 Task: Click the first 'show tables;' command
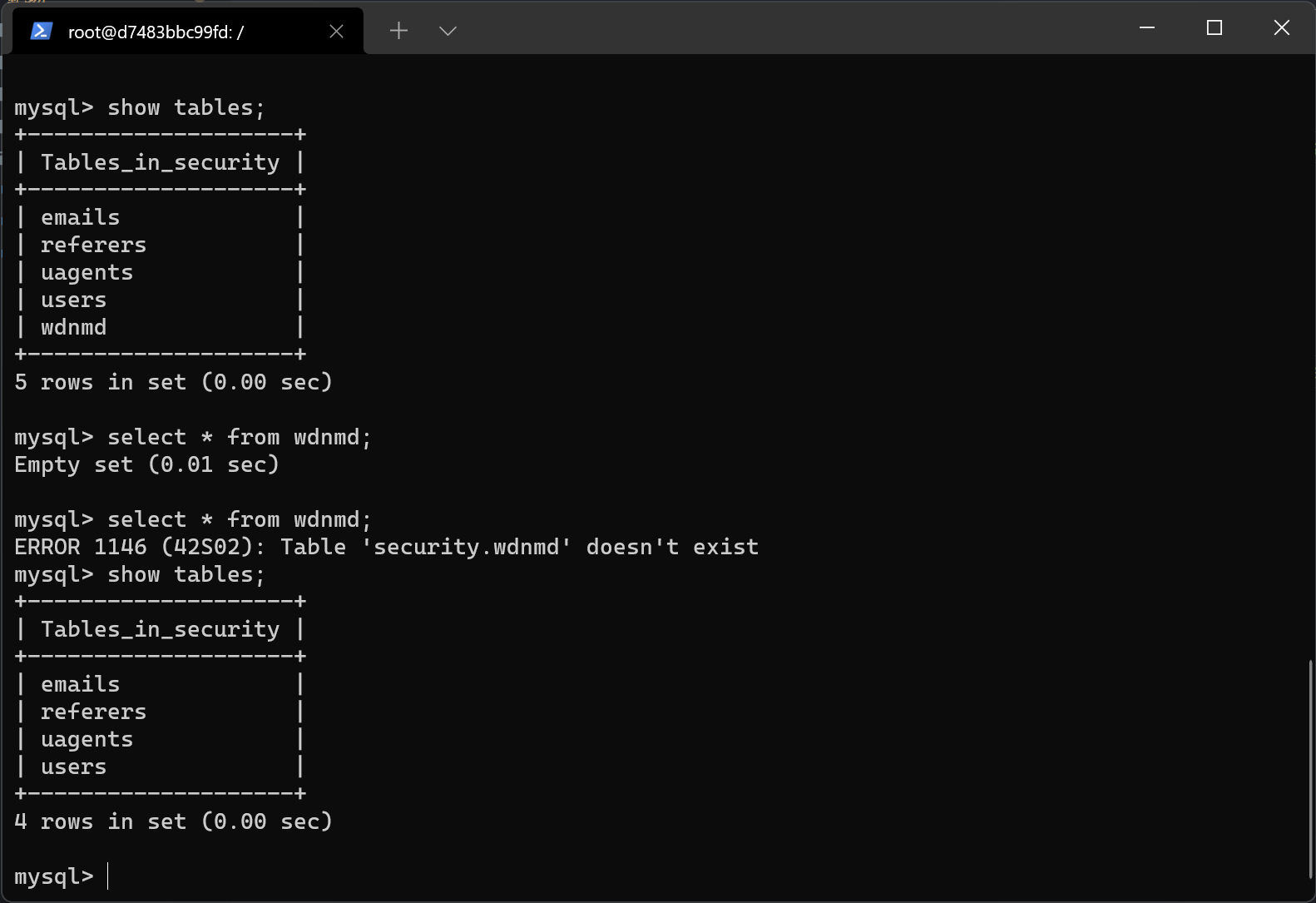(x=186, y=108)
